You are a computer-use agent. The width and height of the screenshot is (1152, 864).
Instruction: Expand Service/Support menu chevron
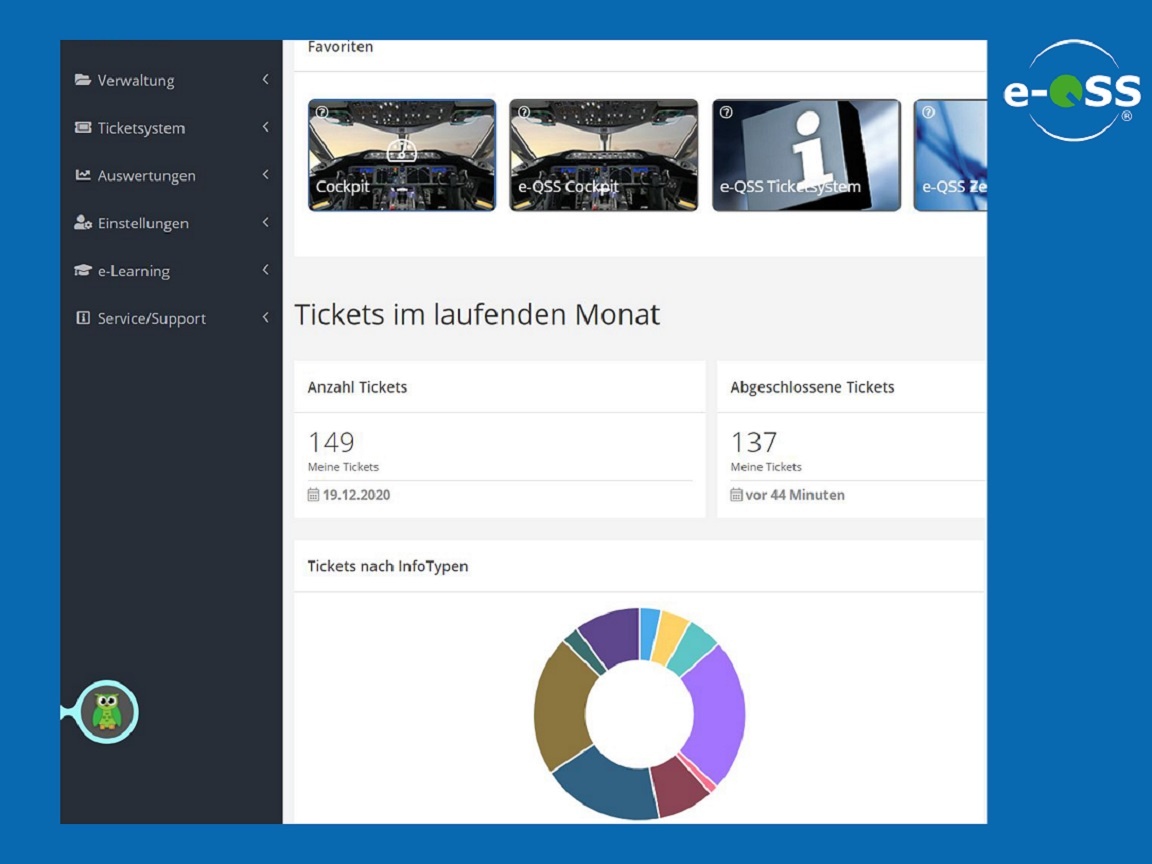[265, 317]
